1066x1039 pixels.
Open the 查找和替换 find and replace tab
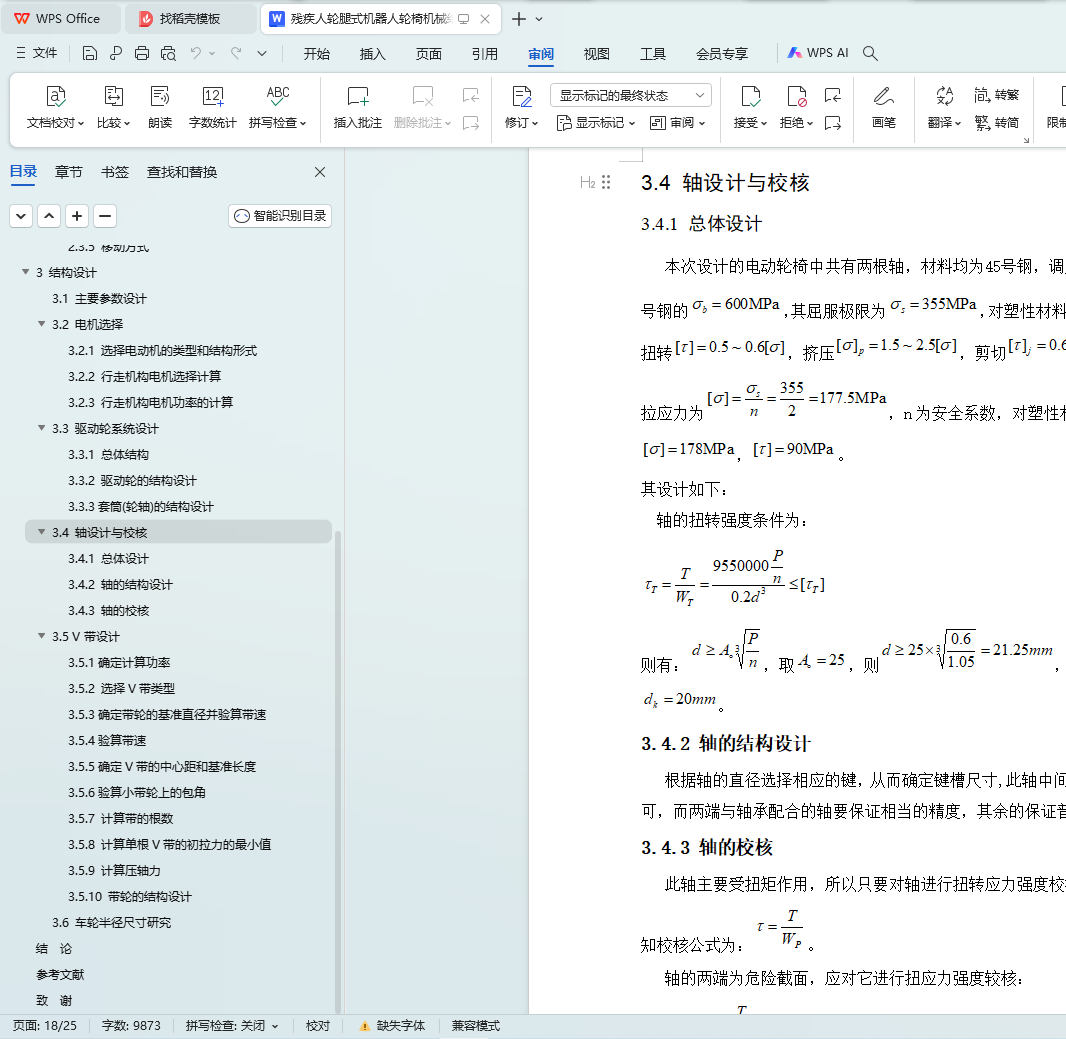(182, 172)
